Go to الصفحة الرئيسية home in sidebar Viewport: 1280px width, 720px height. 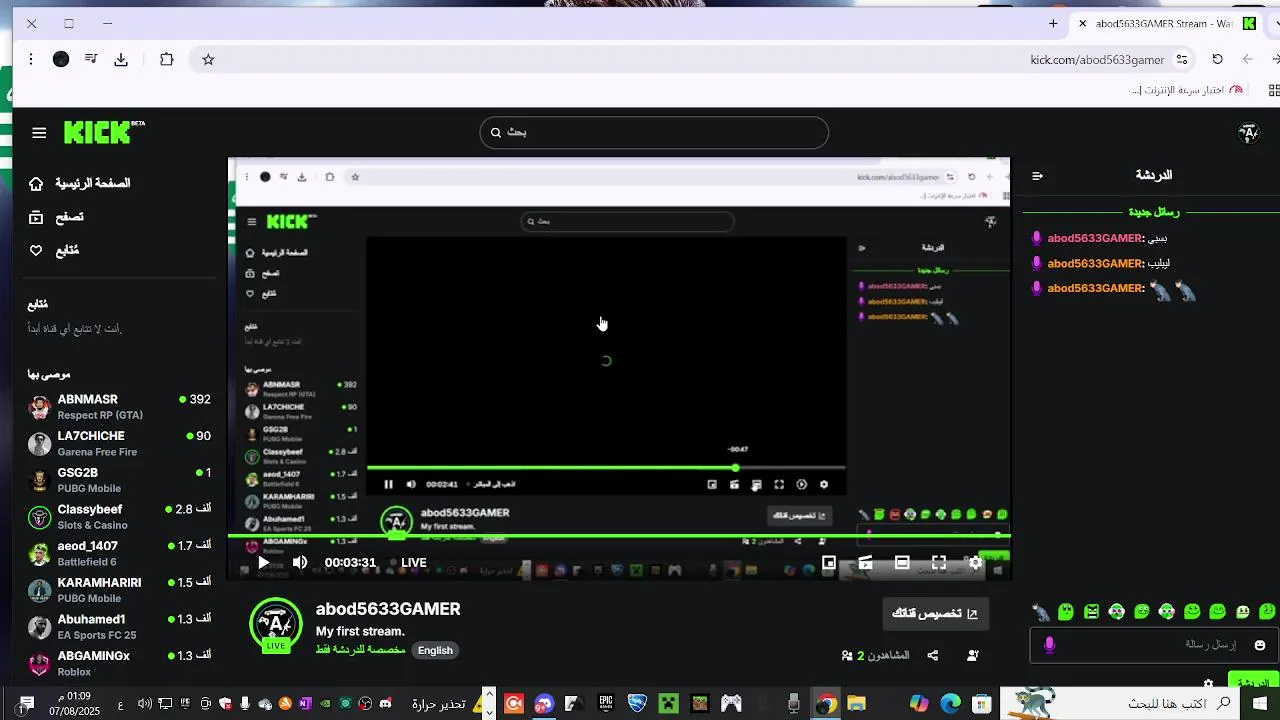point(80,184)
